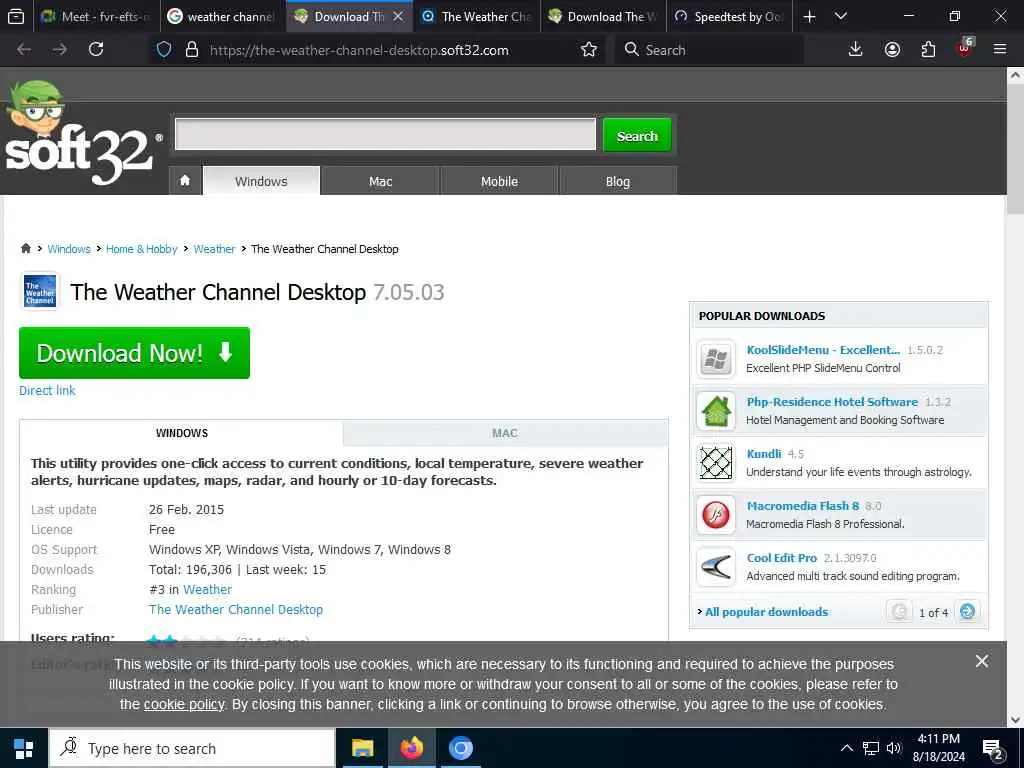
Task: Open the Windows breadcrumb link
Action: (69, 249)
